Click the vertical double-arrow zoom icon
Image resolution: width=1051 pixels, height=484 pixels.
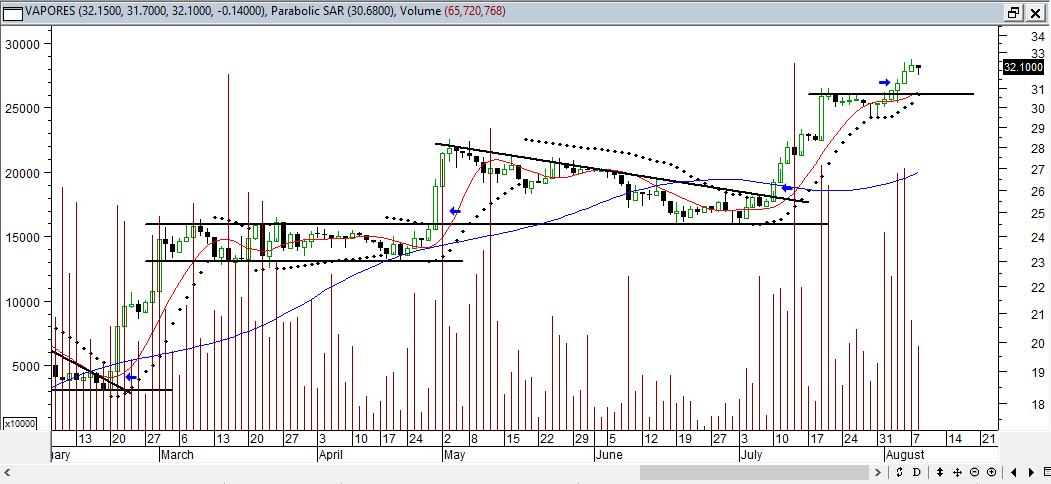pyautogui.click(x=941, y=472)
